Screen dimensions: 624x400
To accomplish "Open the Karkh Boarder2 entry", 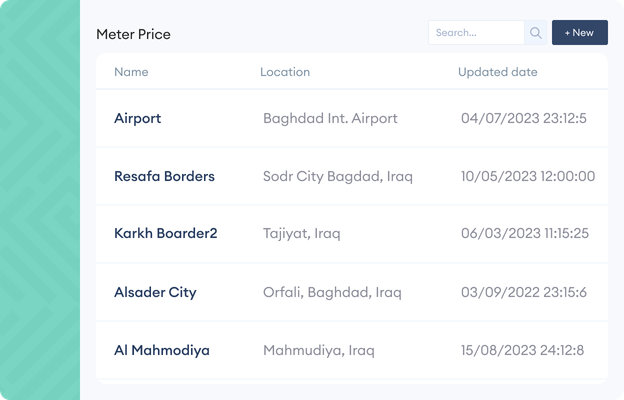I will (166, 233).
